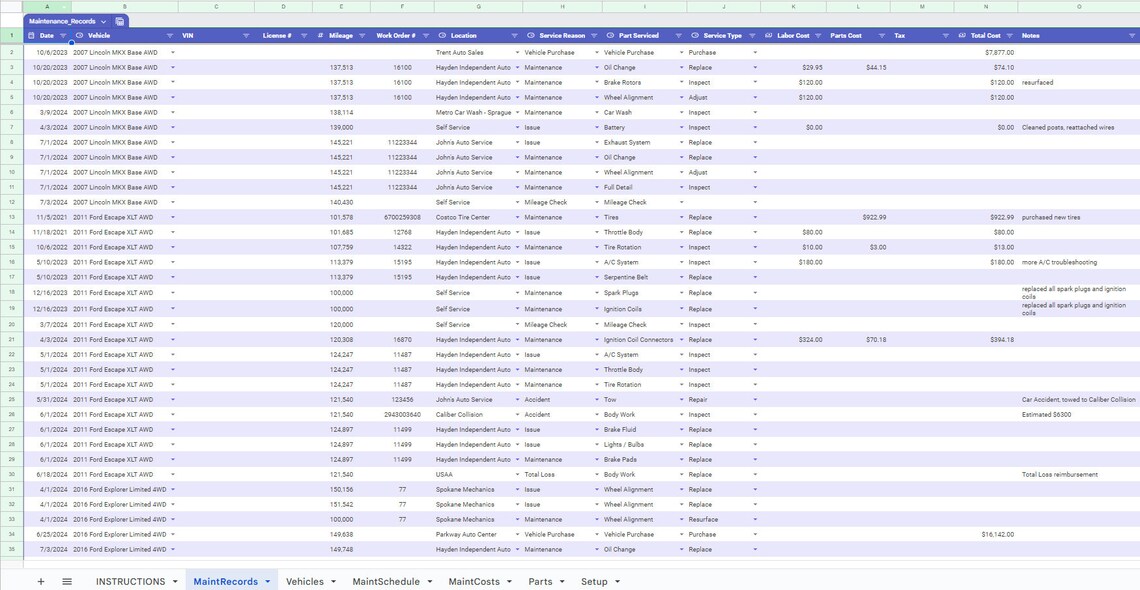
Task: Open the Maintenance_Records table name dropdown
Action: pyautogui.click(x=103, y=21)
